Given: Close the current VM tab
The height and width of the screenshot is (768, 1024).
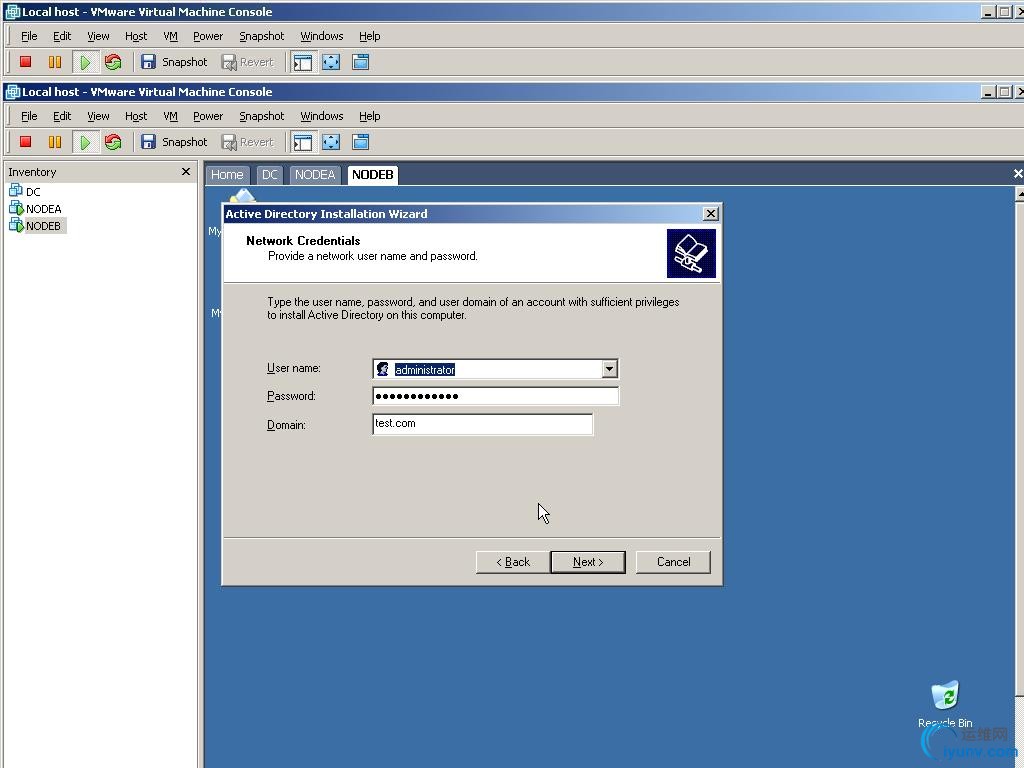Looking at the screenshot, I should (x=1017, y=174).
